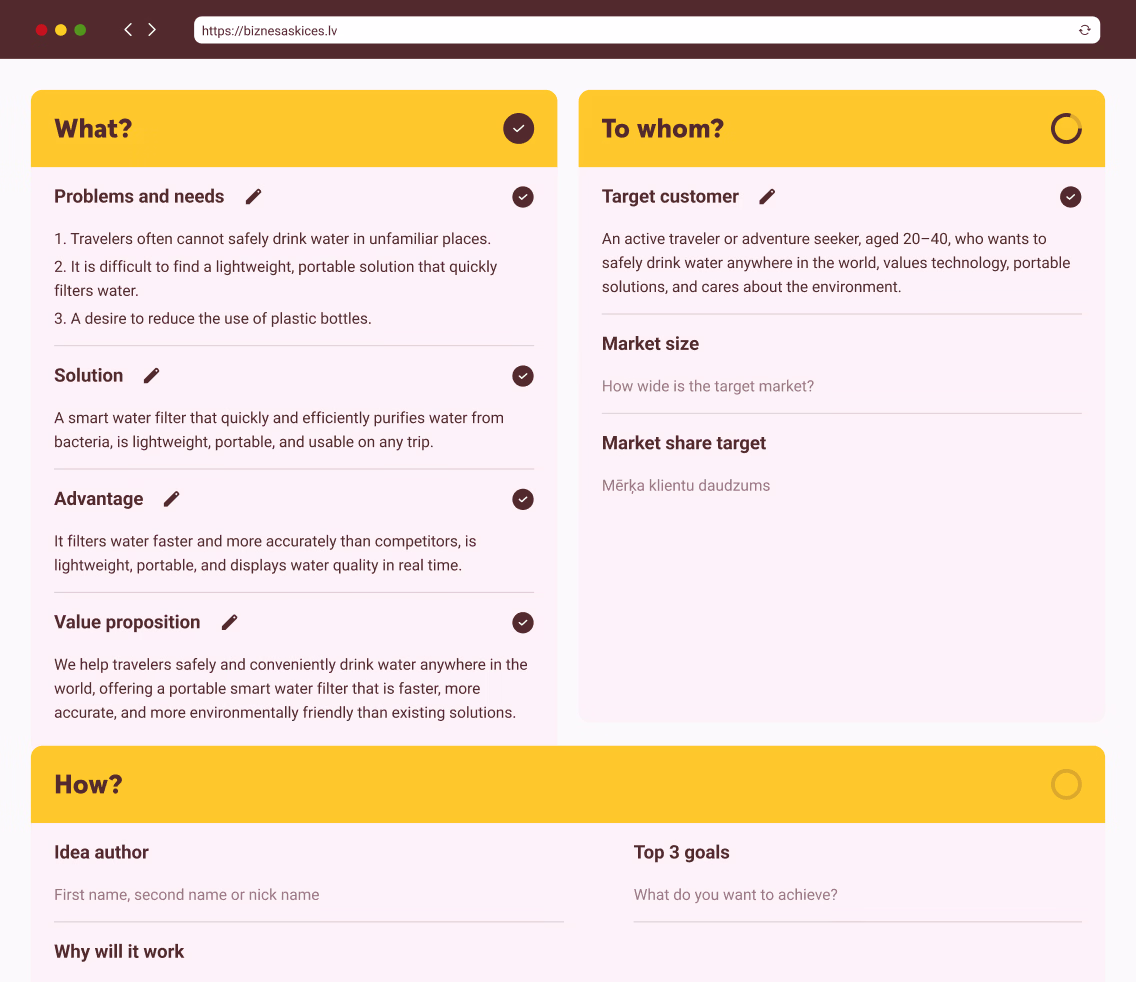Screen dimensions: 1136x982
Task: Toggle the Problems and needs checkmark
Action: point(523,197)
